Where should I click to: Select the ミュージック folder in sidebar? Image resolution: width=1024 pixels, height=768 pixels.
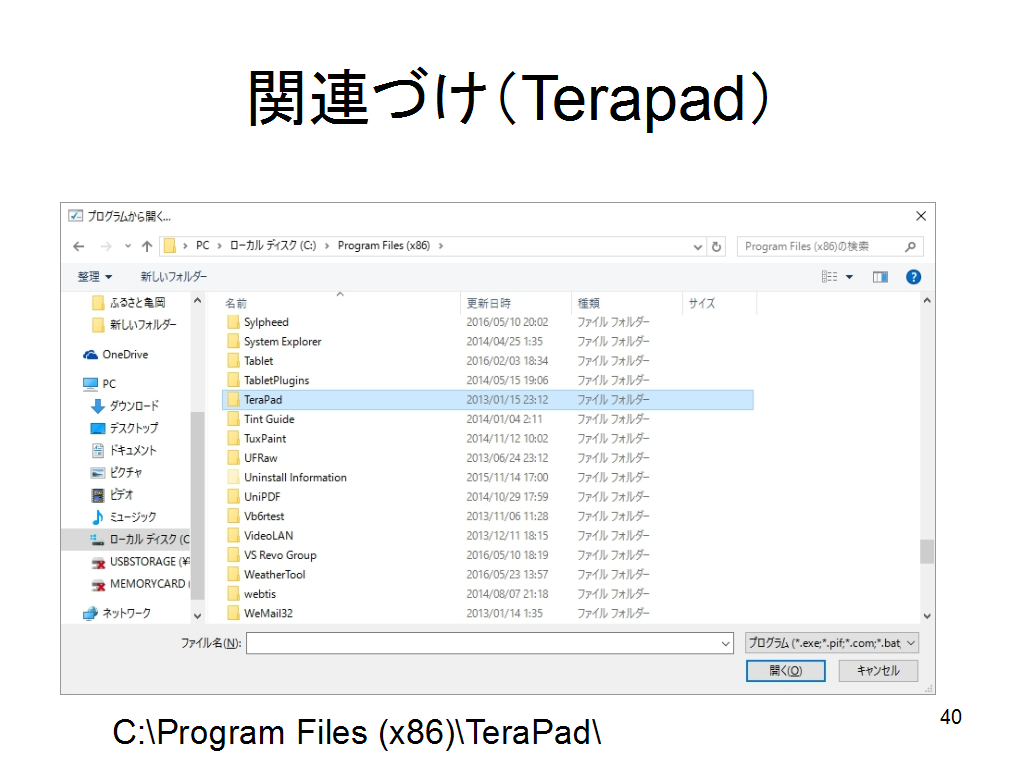tap(132, 517)
